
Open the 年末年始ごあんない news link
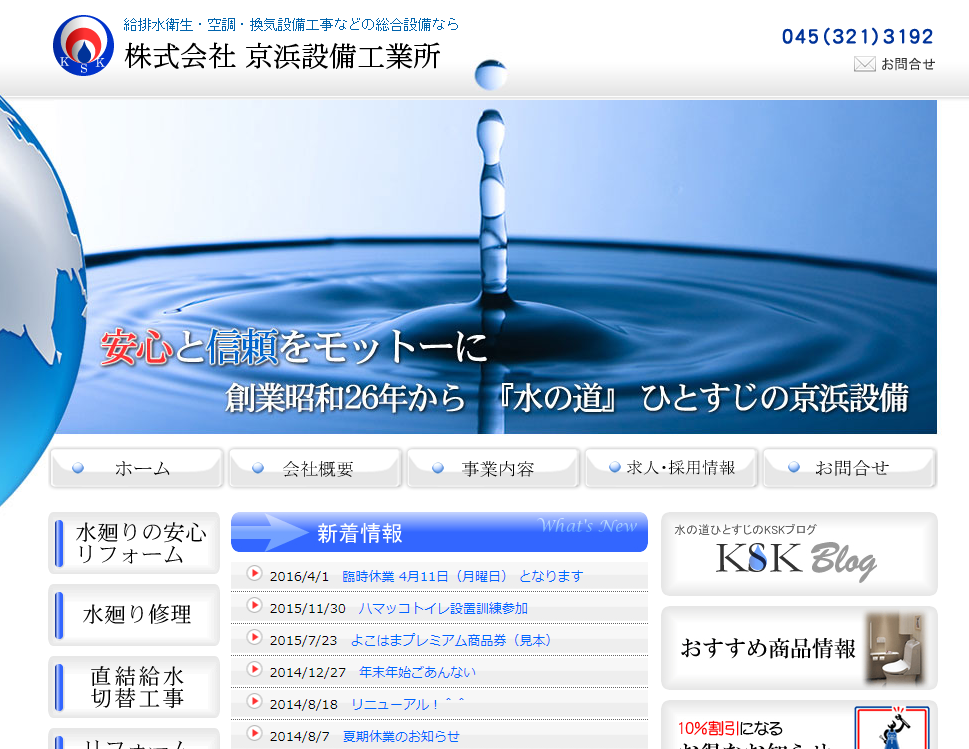tap(418, 672)
